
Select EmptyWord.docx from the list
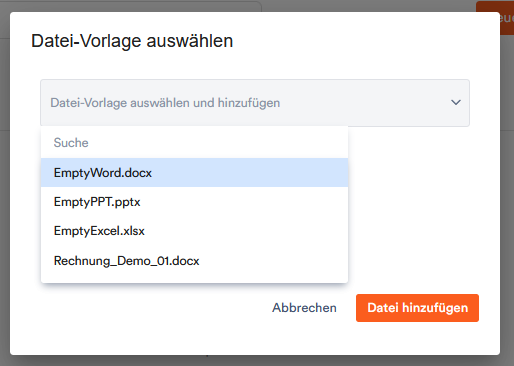(x=194, y=173)
